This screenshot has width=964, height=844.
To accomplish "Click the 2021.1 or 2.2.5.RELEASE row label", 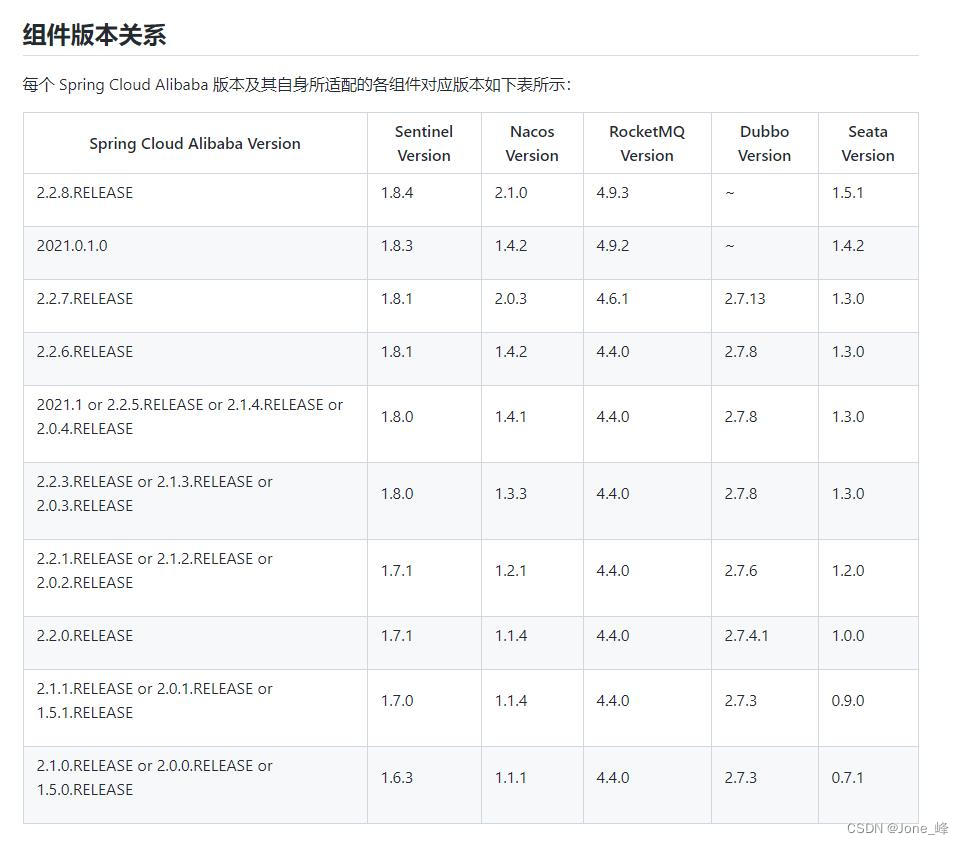I will tap(189, 416).
